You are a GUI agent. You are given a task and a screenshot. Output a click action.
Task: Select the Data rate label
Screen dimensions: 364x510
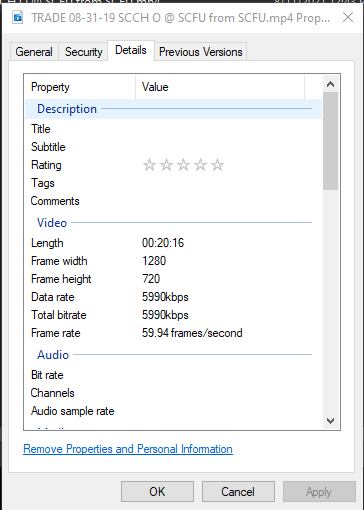tap(53, 297)
